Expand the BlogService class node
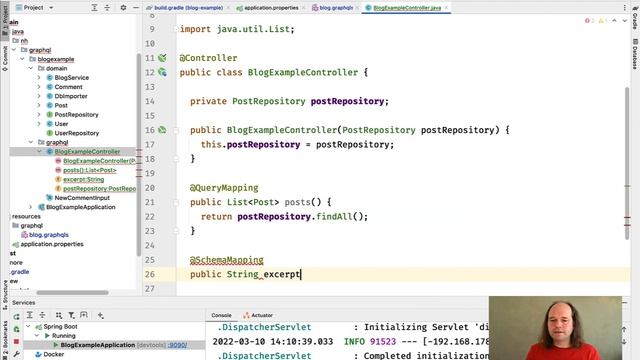This screenshot has width=640, height=360. [39, 78]
